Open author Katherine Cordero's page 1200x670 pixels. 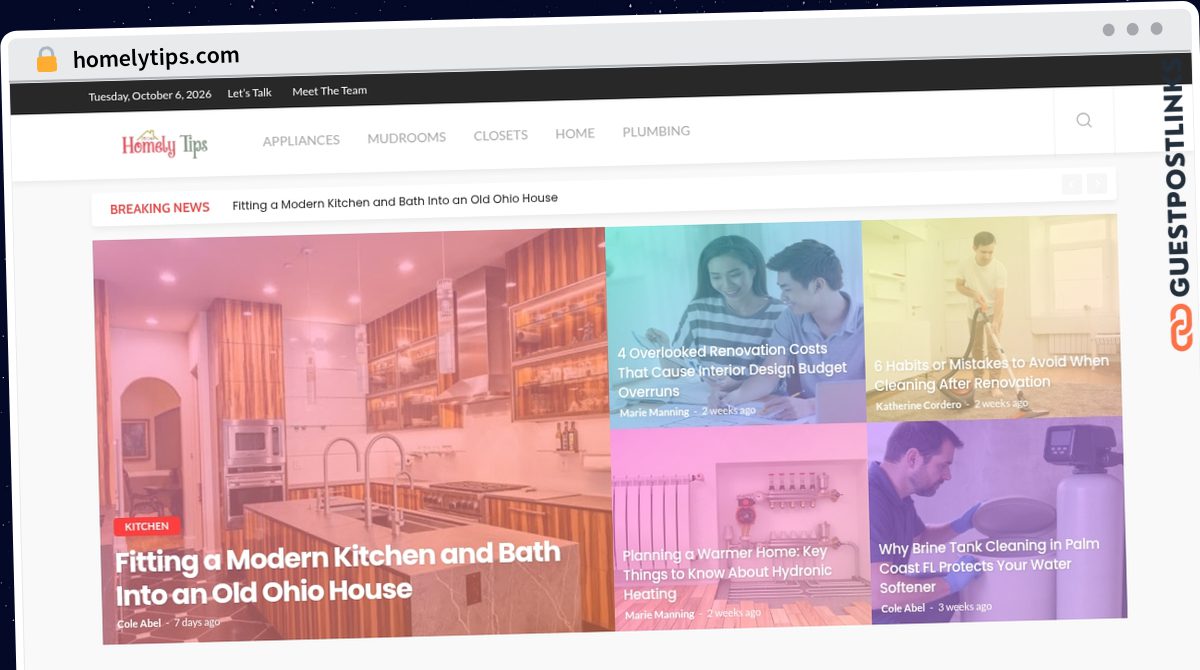[918, 405]
